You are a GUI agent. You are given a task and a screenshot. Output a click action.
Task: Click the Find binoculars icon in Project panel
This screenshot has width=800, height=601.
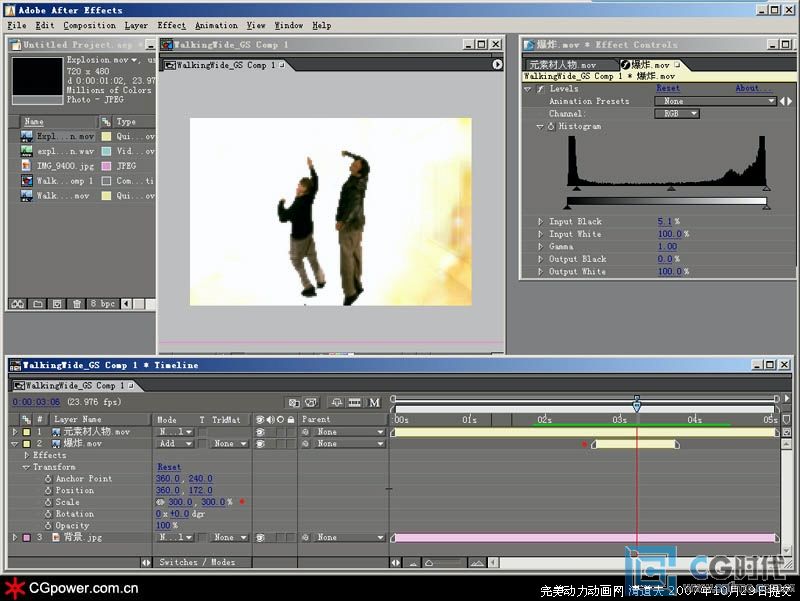(18, 304)
